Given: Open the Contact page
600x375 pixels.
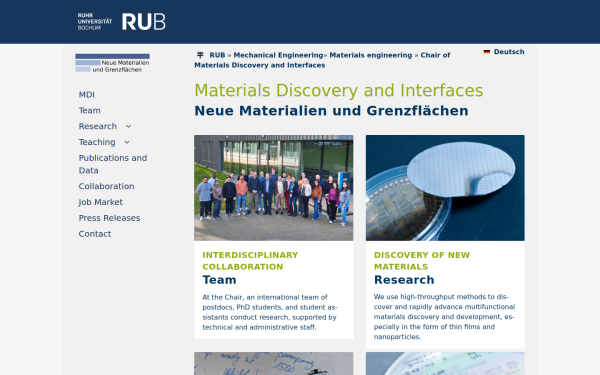Looking at the screenshot, I should [x=95, y=234].
